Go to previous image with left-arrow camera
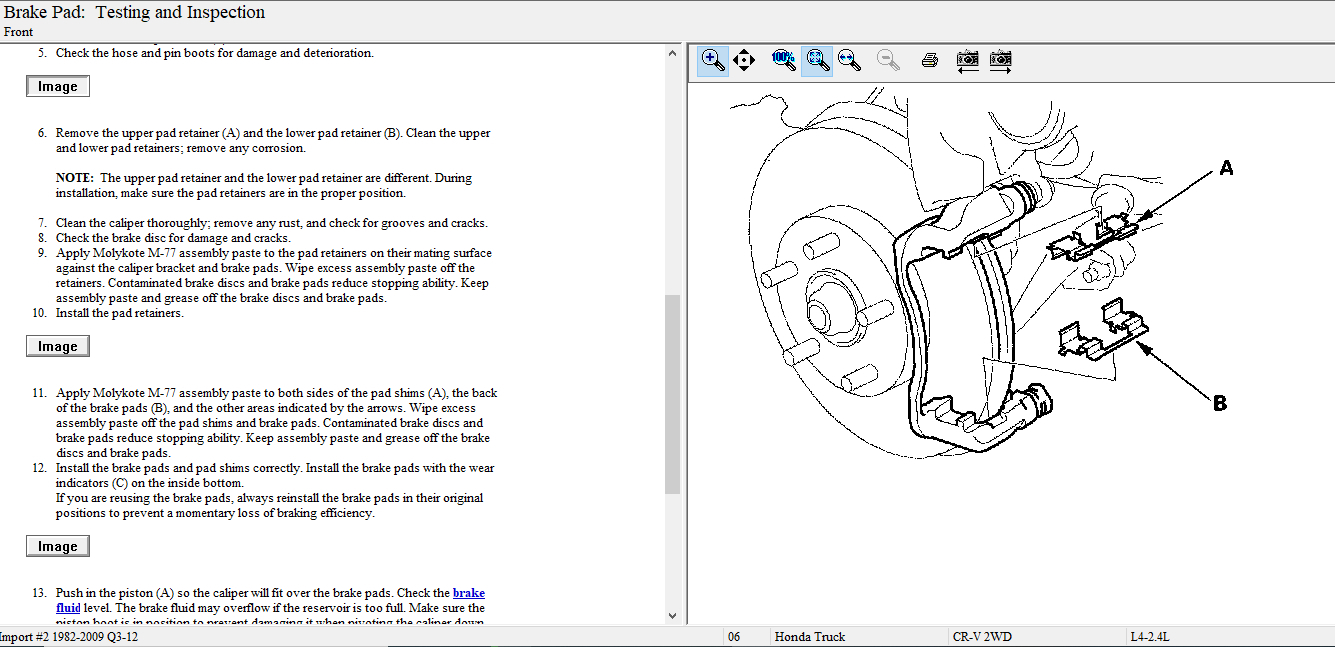 tap(967, 61)
